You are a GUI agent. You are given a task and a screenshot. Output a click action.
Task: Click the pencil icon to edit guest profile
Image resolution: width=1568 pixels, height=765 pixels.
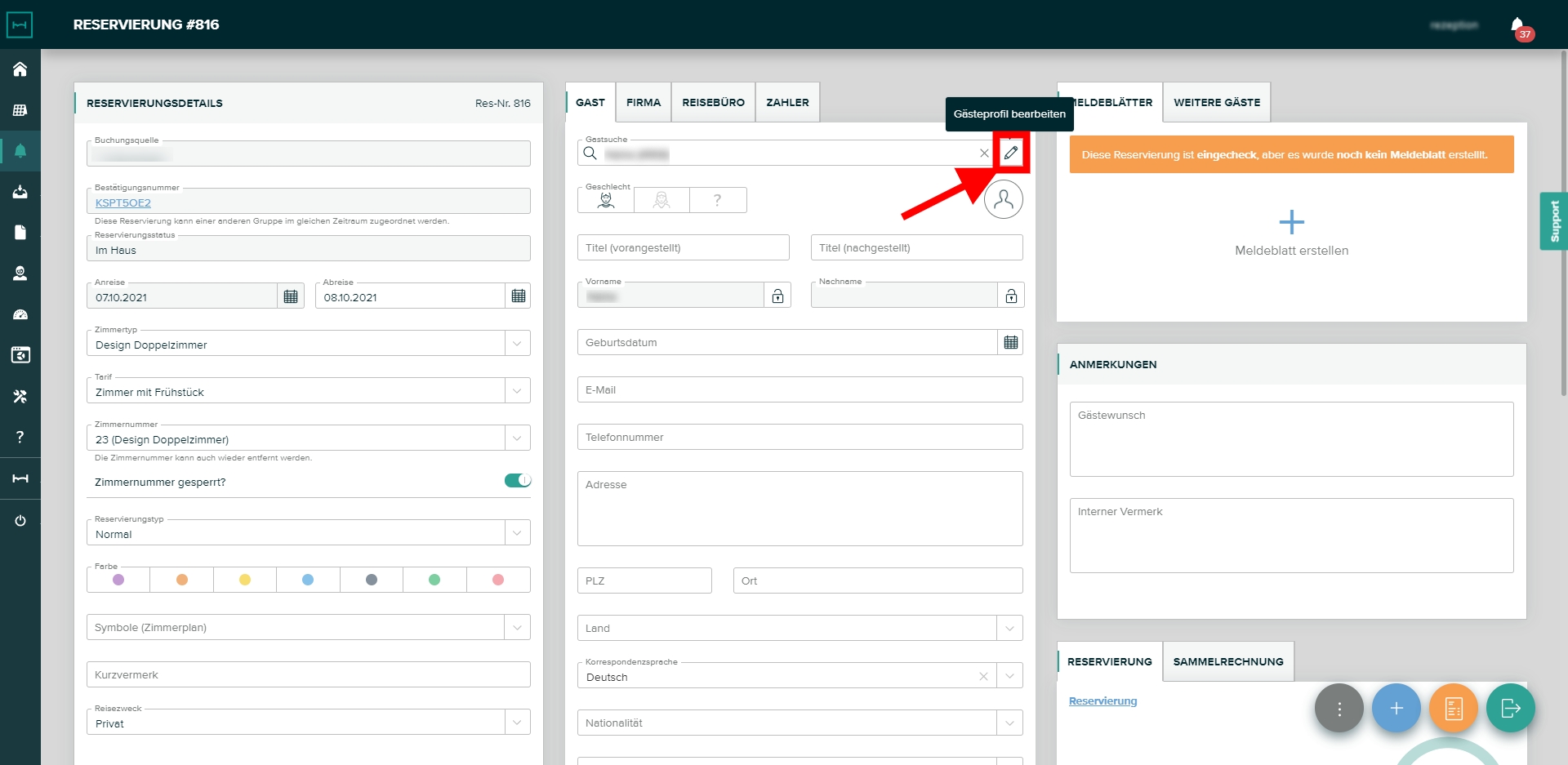[1011, 153]
